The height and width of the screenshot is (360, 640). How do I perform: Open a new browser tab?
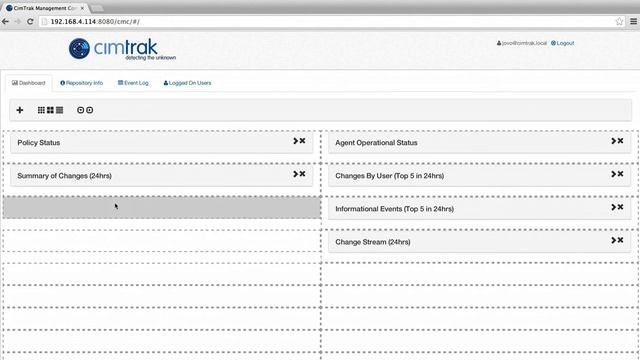(97, 8)
